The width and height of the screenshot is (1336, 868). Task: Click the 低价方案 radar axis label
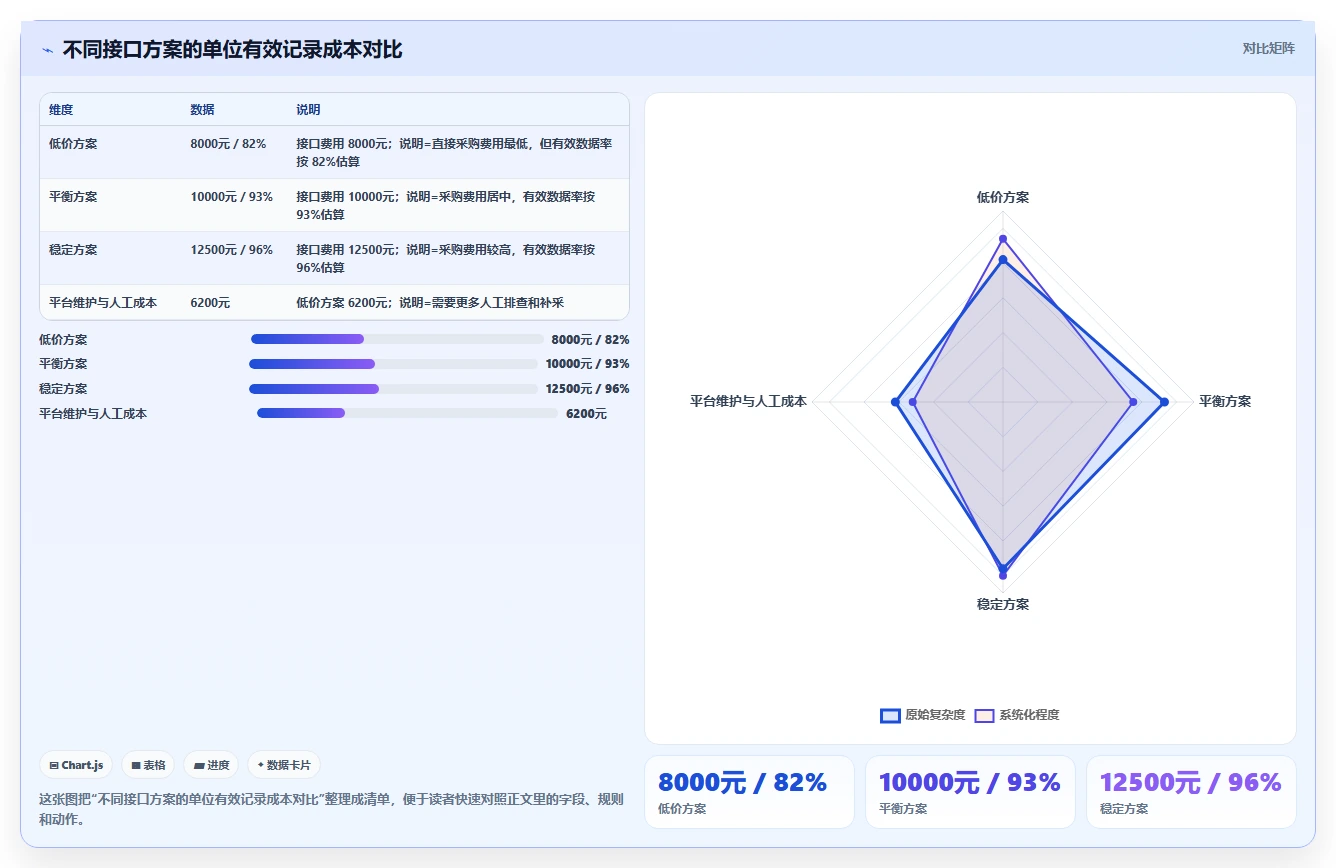1003,198
